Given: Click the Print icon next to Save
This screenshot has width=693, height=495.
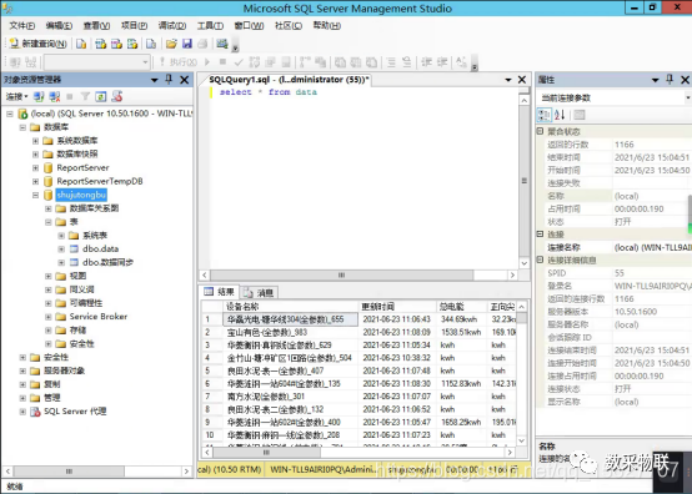Looking at the screenshot, I should pos(202,44).
